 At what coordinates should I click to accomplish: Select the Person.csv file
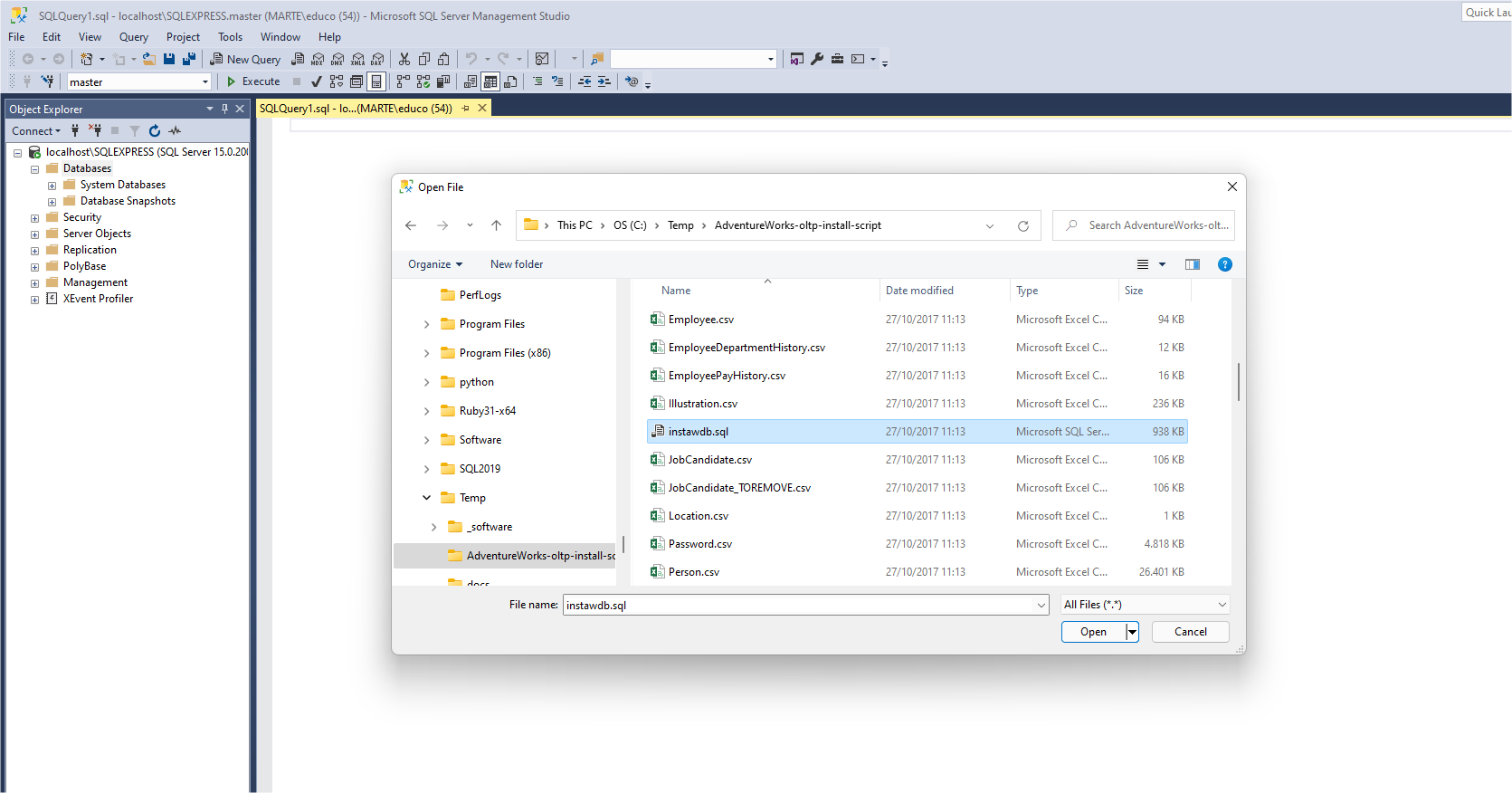tap(918, 572)
